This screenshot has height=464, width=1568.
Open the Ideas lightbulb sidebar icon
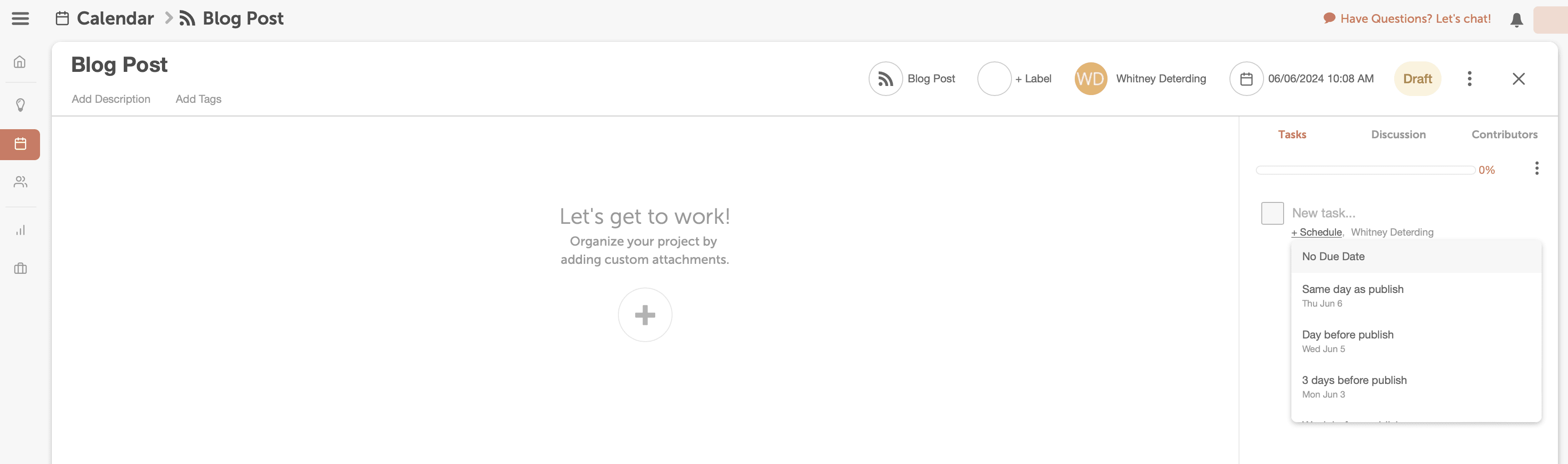(x=20, y=106)
